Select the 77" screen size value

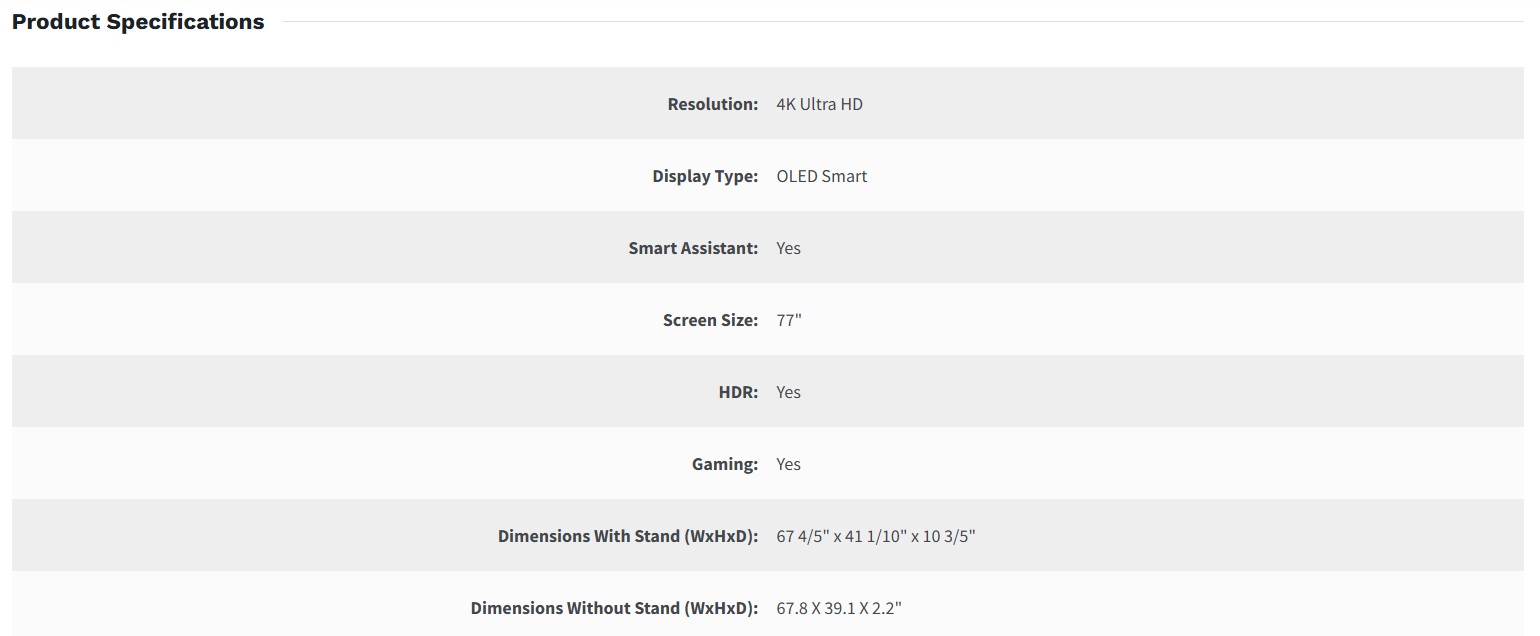[788, 320]
